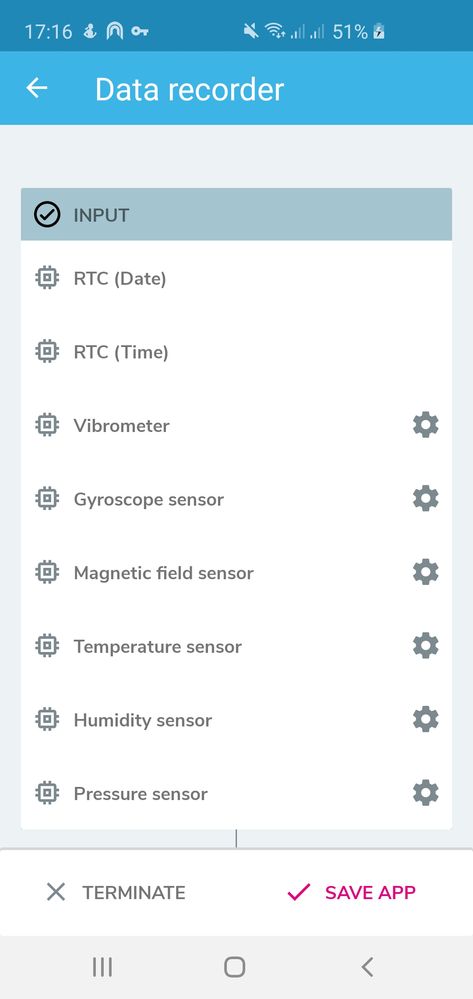This screenshot has width=473, height=999.
Task: Open Temperature sensor settings gear
Action: click(425, 646)
